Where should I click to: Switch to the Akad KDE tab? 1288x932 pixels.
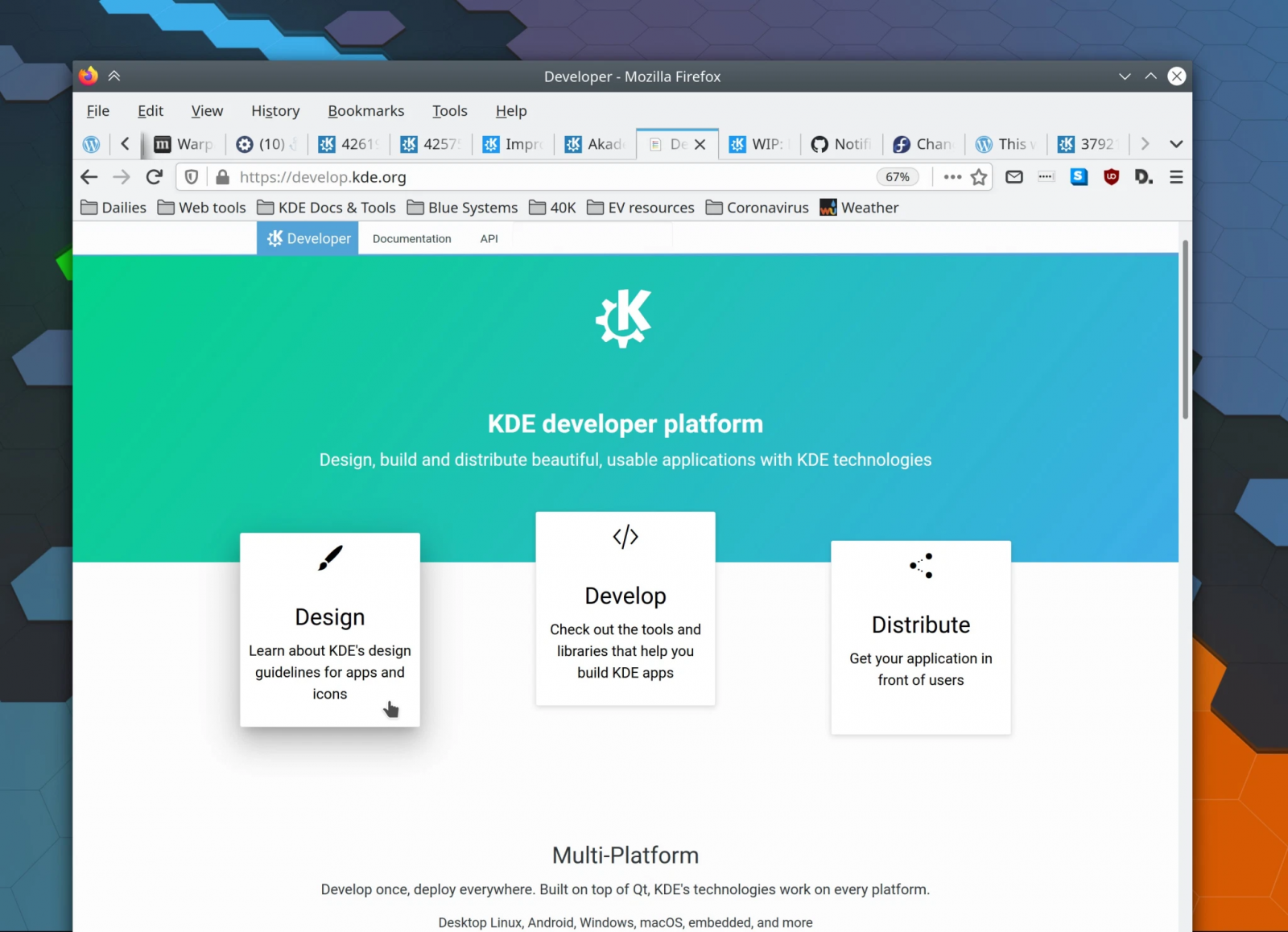(x=595, y=144)
